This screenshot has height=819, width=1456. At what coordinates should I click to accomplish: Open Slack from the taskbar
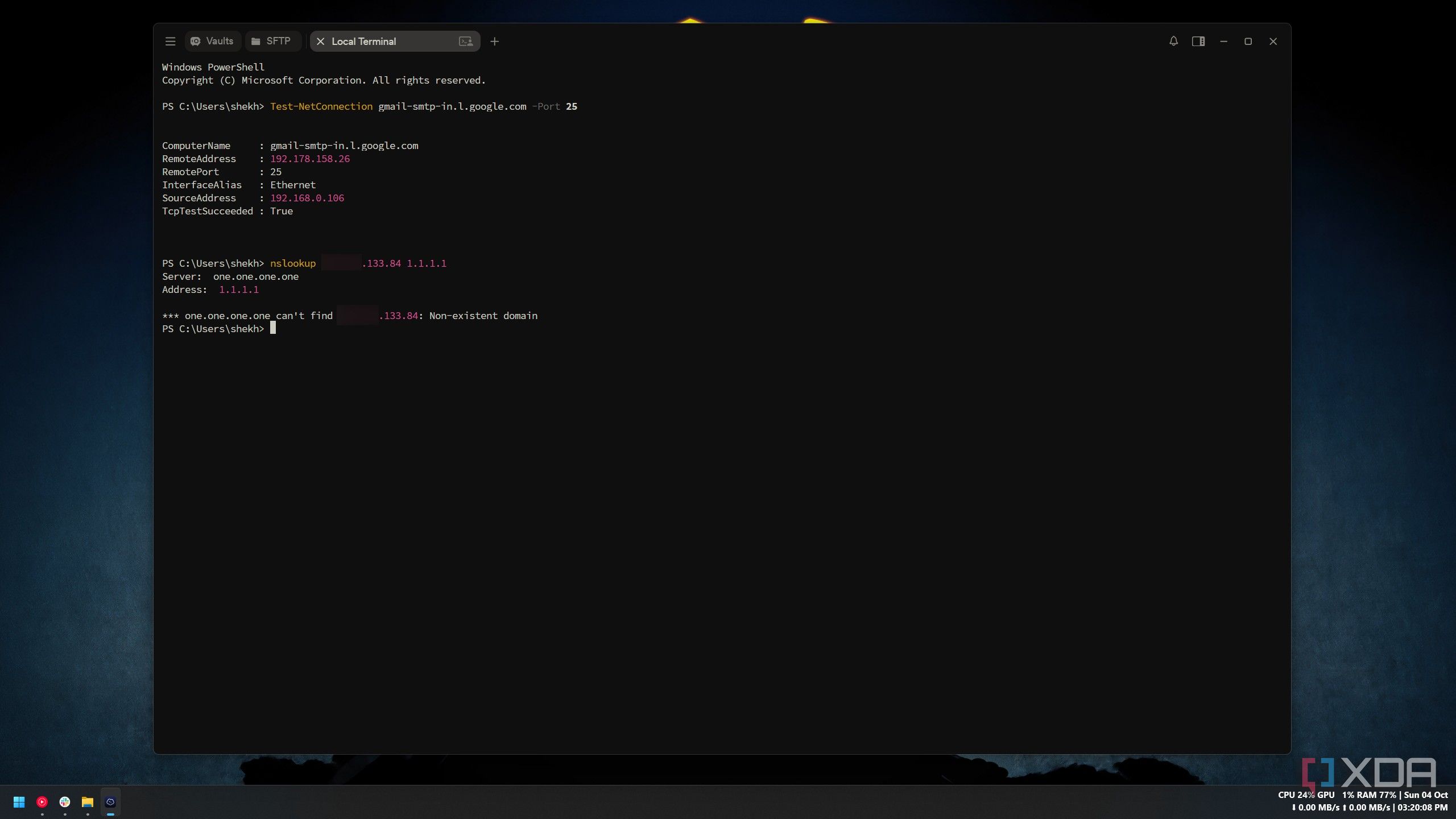pyautogui.click(x=65, y=802)
